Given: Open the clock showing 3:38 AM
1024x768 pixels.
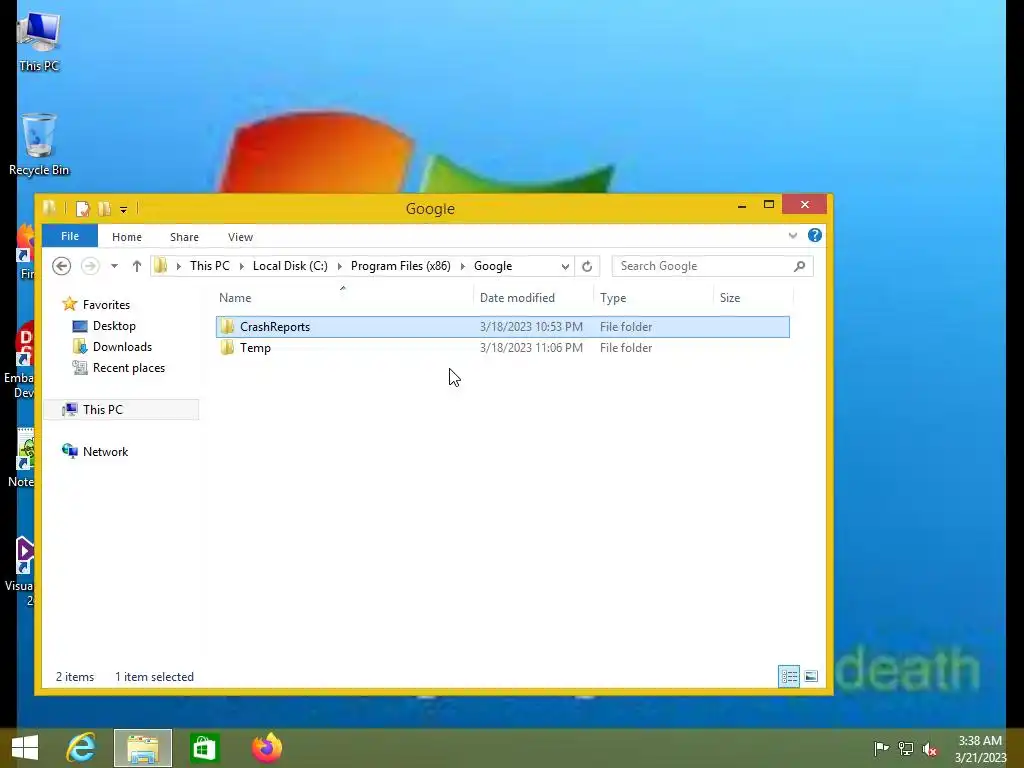Looking at the screenshot, I should click(x=980, y=748).
